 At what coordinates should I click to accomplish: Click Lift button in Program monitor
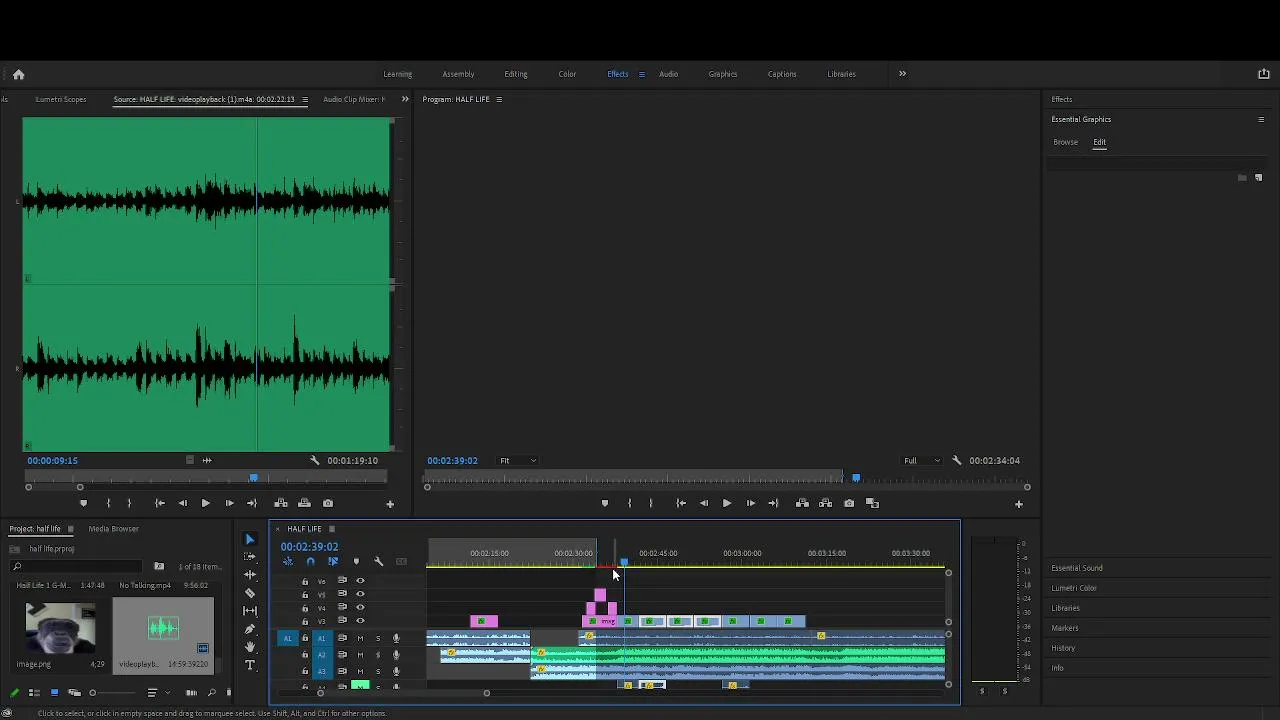tap(802, 504)
